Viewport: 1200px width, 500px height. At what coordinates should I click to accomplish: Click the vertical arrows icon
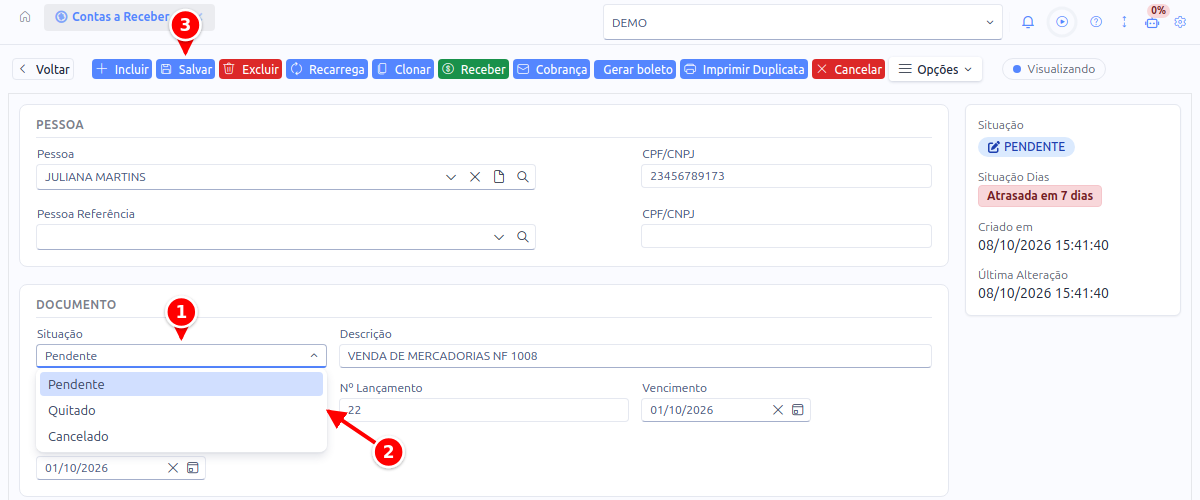1124,22
